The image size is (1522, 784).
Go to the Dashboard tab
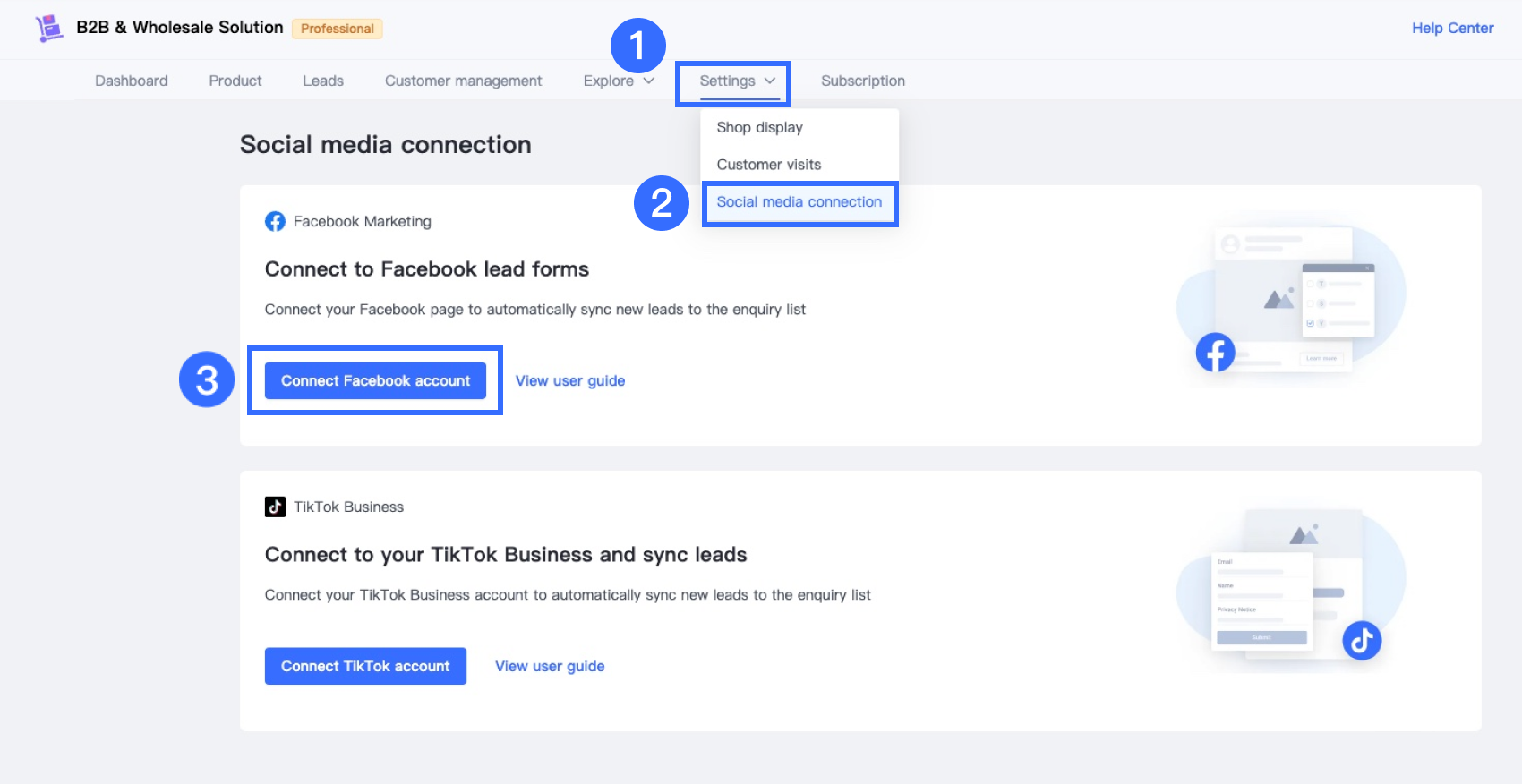[x=131, y=81]
